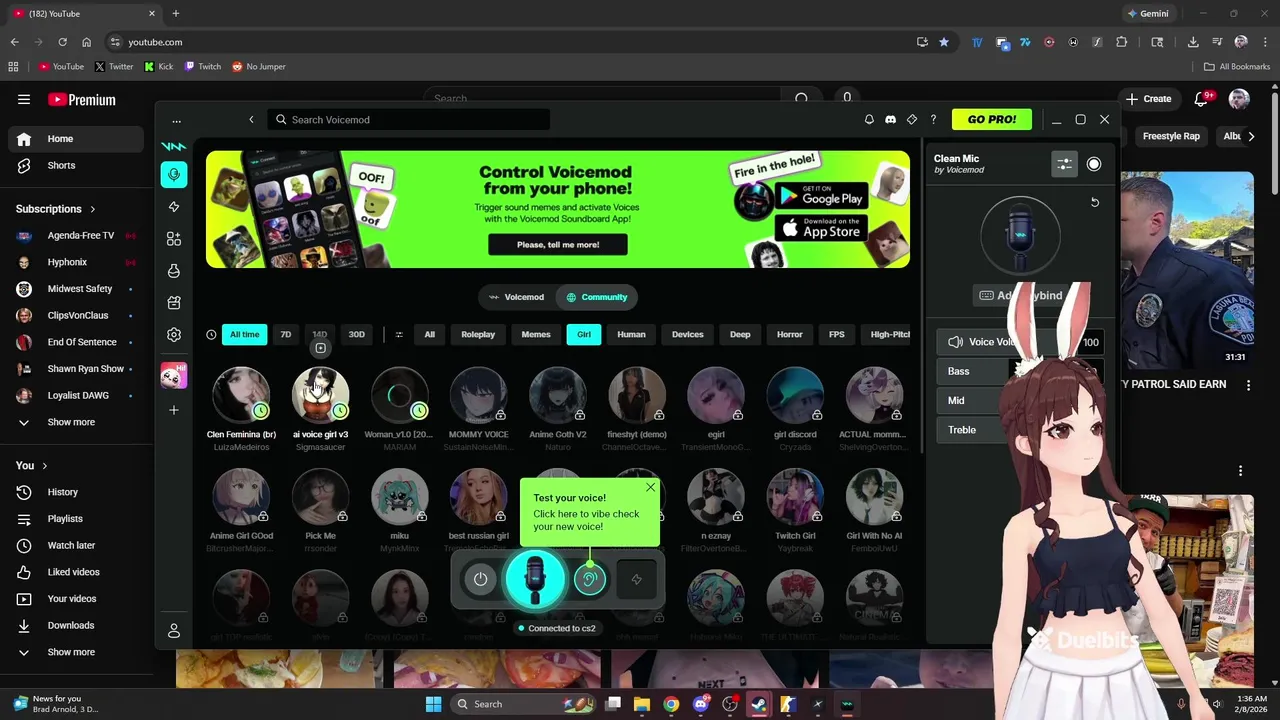Click the Voicemod back arrow
The width and height of the screenshot is (1280, 720).
[x=251, y=120]
